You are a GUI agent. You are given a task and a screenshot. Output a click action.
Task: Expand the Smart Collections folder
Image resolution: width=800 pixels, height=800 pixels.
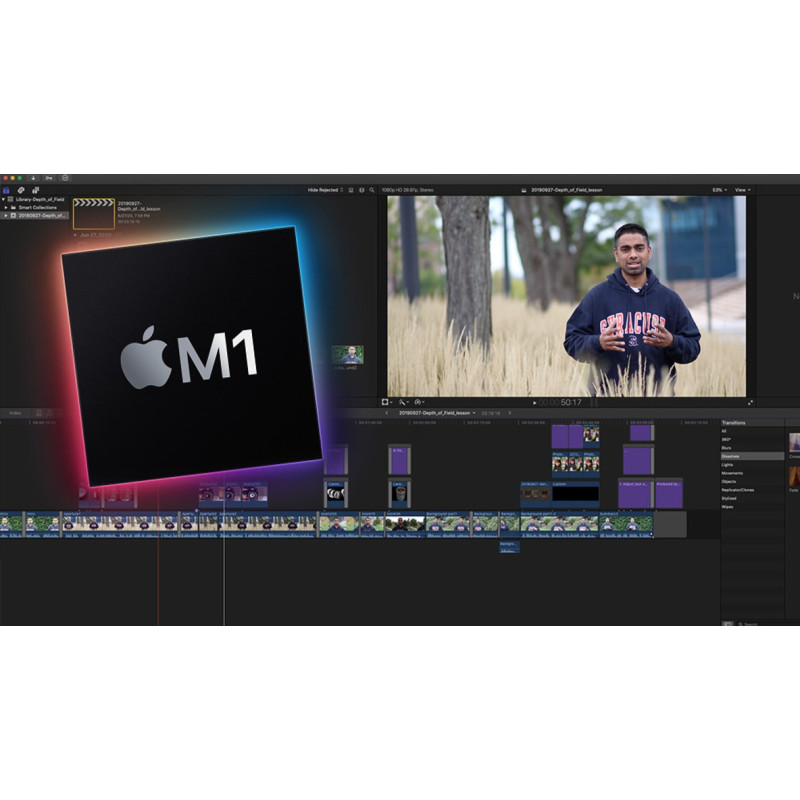5,207
